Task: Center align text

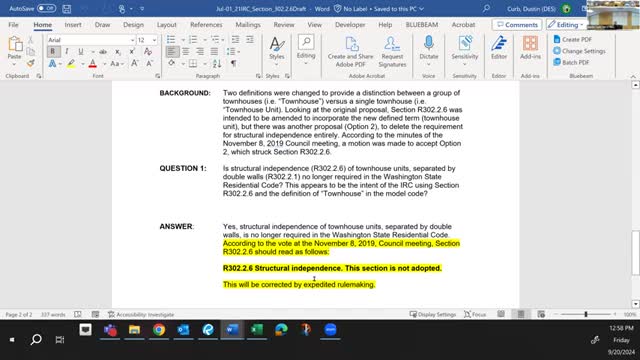Action: coord(186,51)
